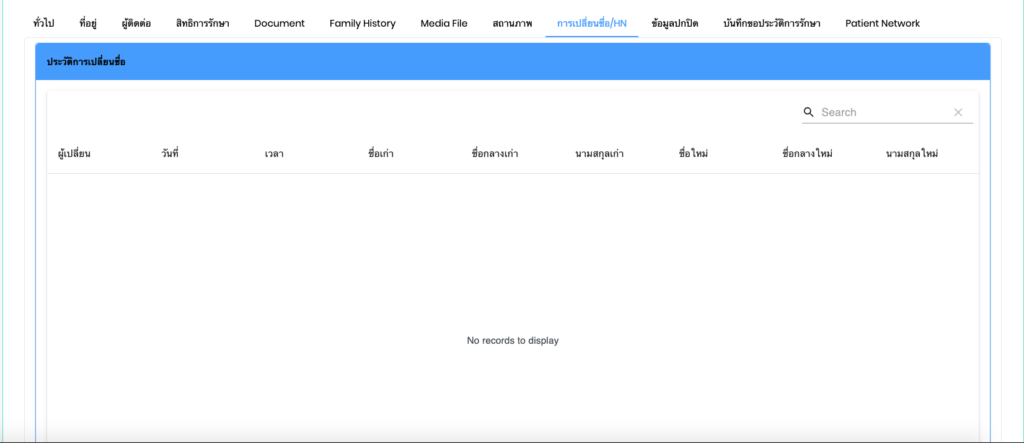Open the ทั่วไป tab
Image resolution: width=1024 pixels, height=443 pixels.
(44, 23)
